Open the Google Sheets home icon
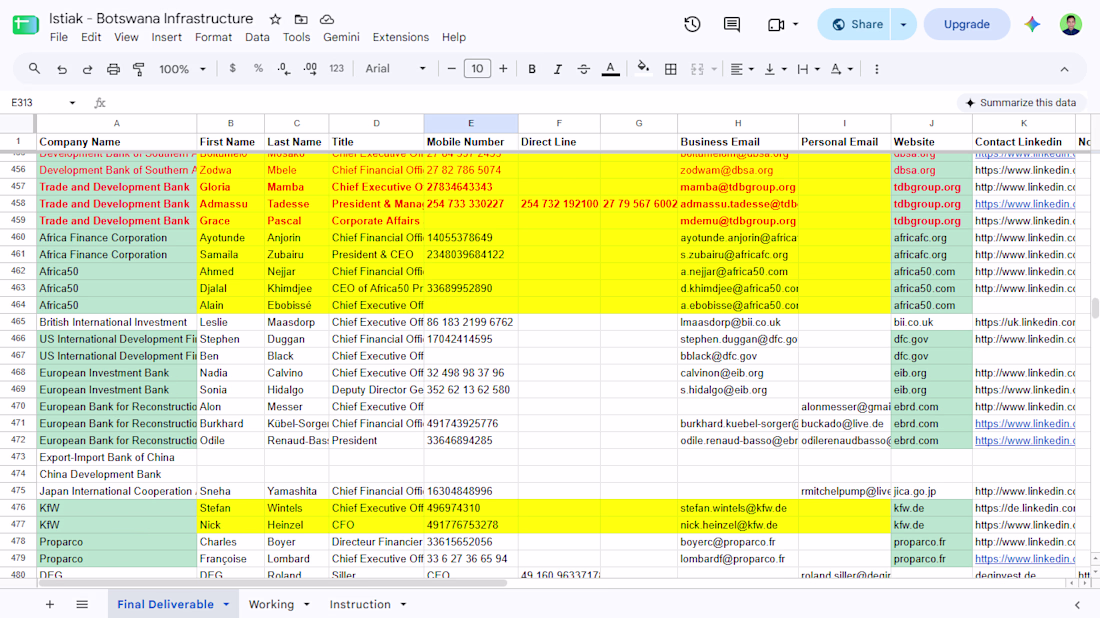Image resolution: width=1100 pixels, height=618 pixels. tap(26, 25)
